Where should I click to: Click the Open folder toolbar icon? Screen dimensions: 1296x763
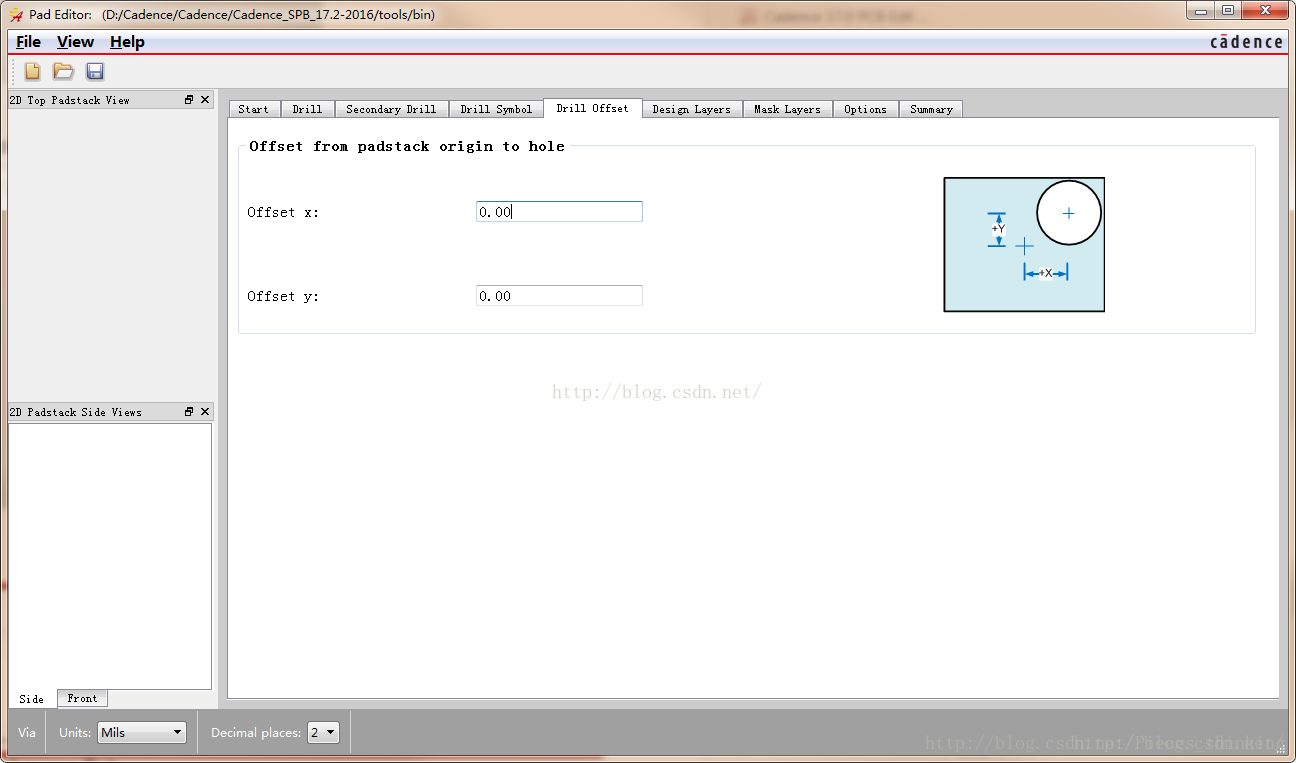tap(63, 71)
